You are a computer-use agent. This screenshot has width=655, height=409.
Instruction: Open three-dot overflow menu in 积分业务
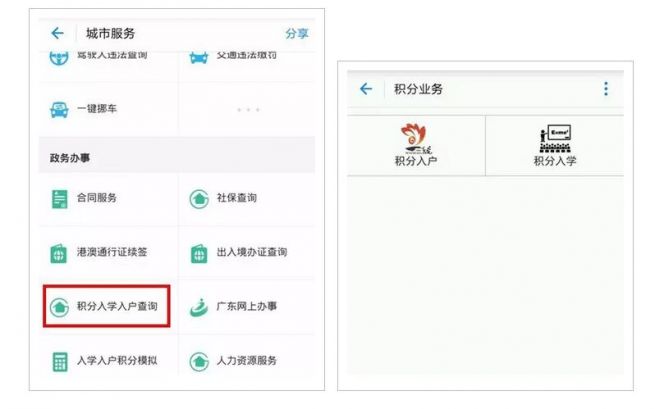click(606, 89)
